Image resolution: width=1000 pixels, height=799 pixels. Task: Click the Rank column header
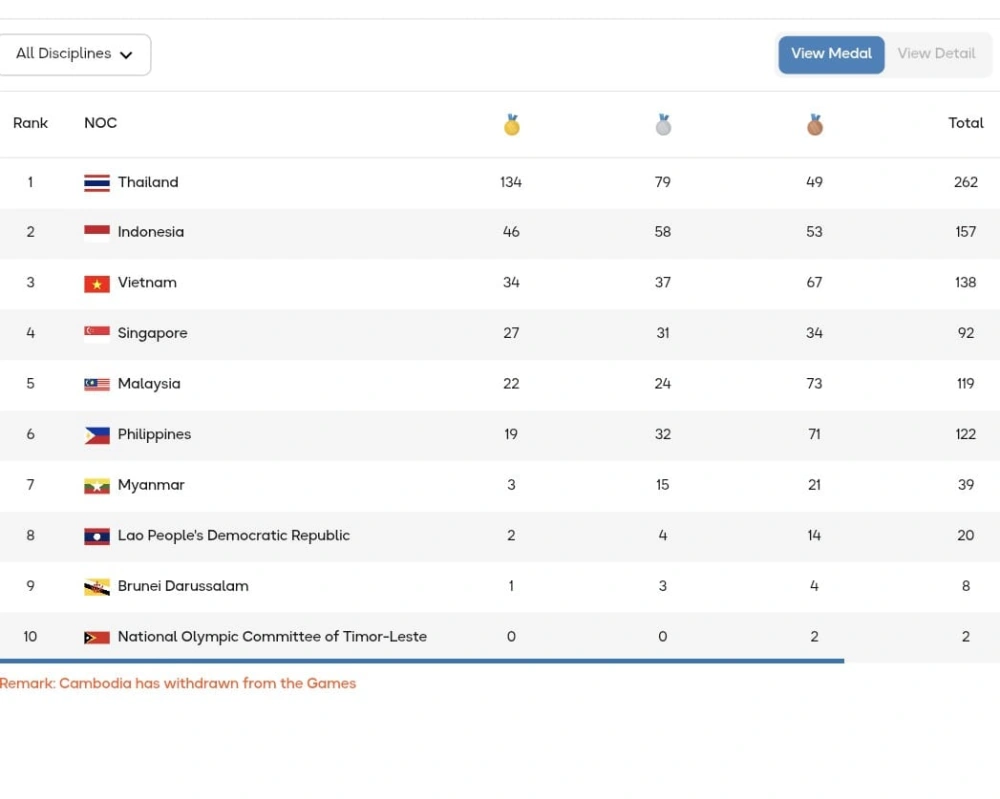(31, 123)
